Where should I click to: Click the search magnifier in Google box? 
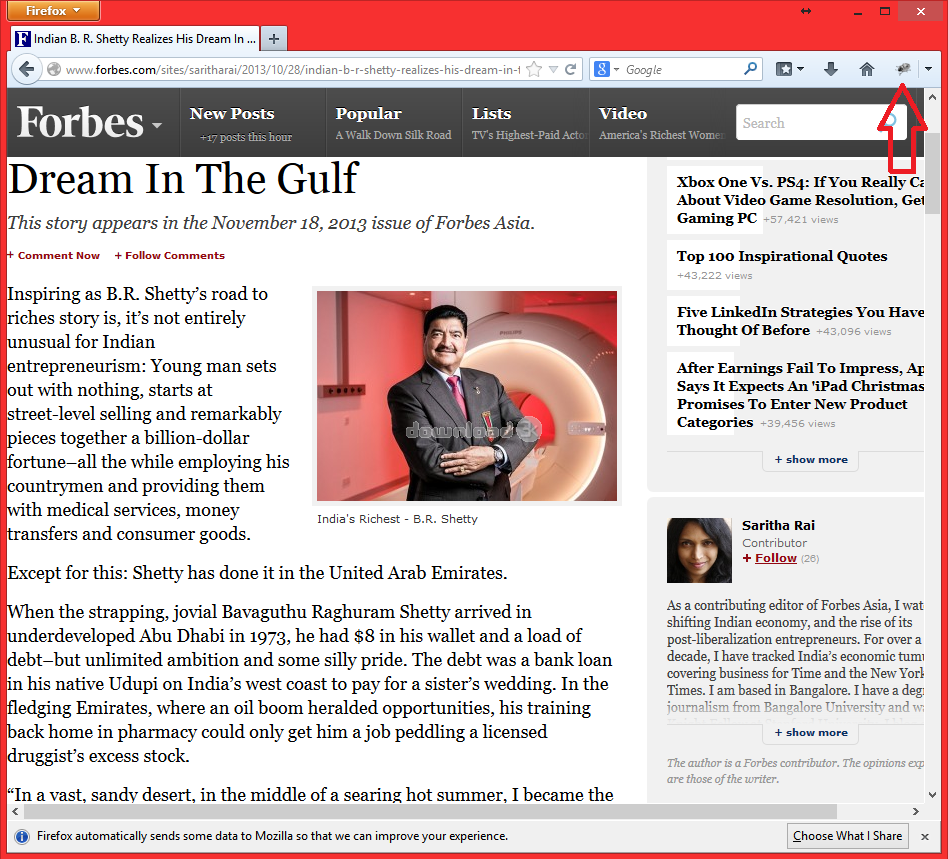click(750, 69)
